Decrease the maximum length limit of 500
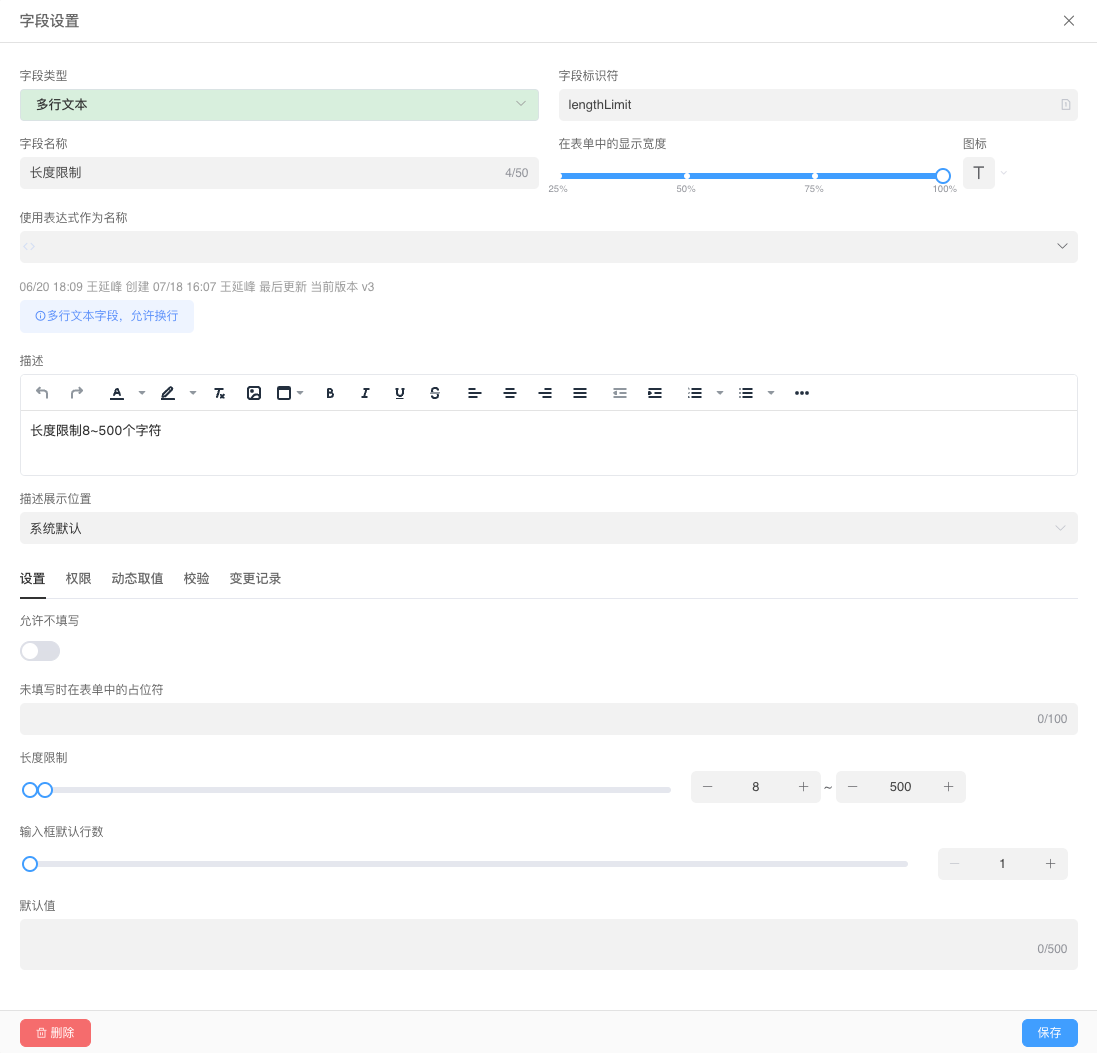The height and width of the screenshot is (1053, 1097). pos(853,787)
